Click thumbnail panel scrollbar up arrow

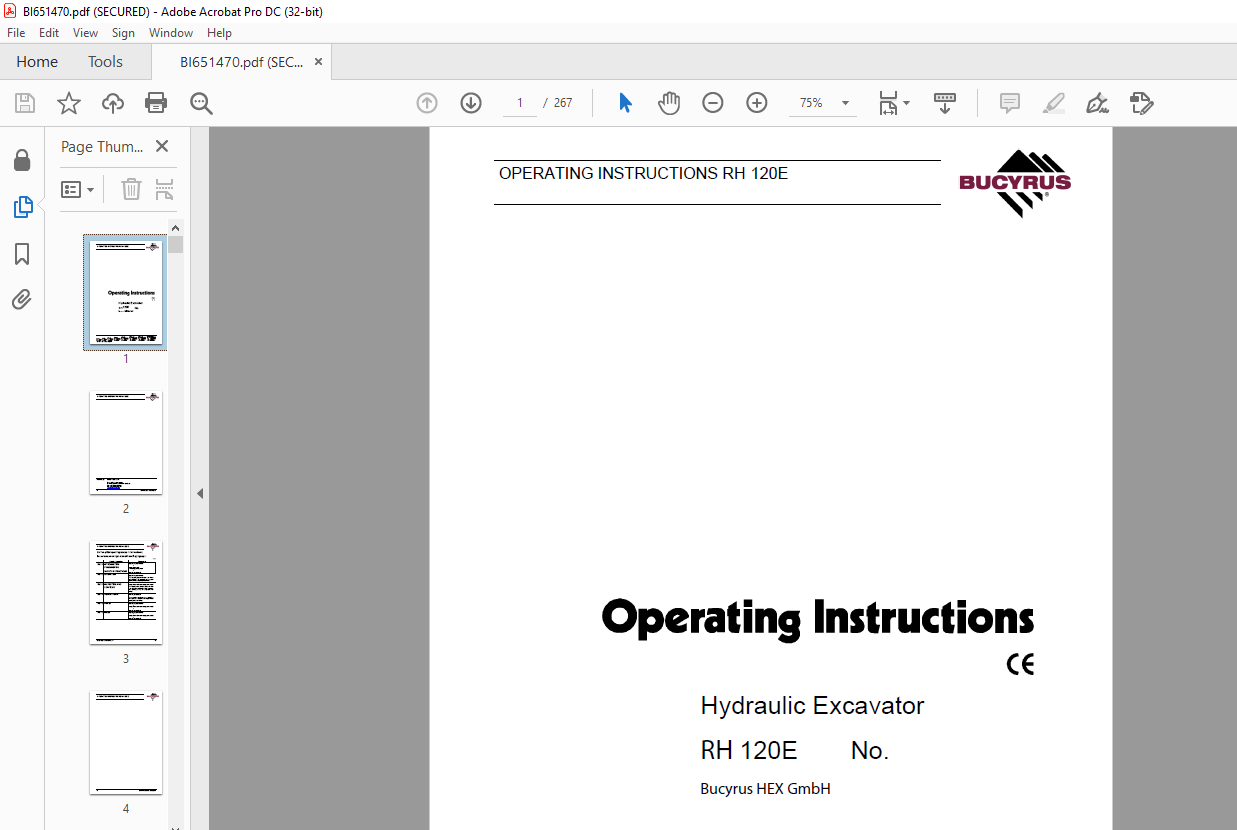click(x=176, y=227)
